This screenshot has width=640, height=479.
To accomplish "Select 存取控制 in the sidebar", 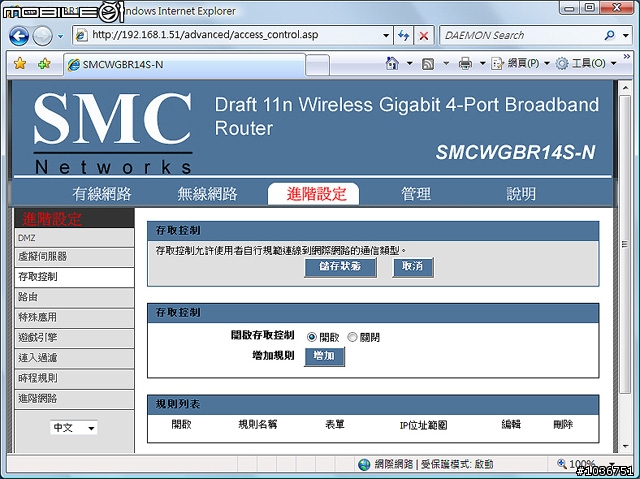I will click(x=74, y=277).
